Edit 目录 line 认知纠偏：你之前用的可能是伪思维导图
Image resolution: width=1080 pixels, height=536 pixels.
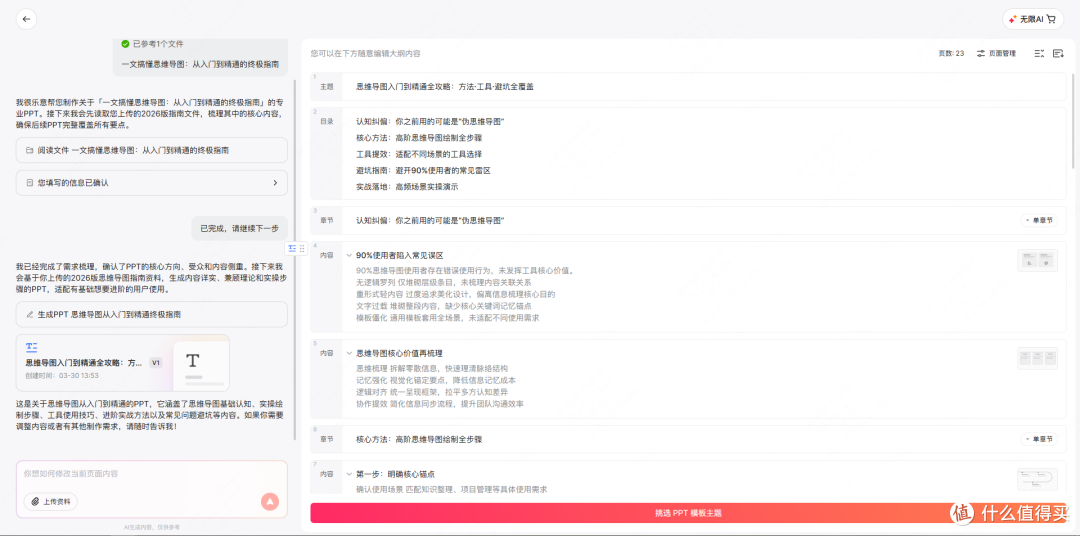point(430,121)
